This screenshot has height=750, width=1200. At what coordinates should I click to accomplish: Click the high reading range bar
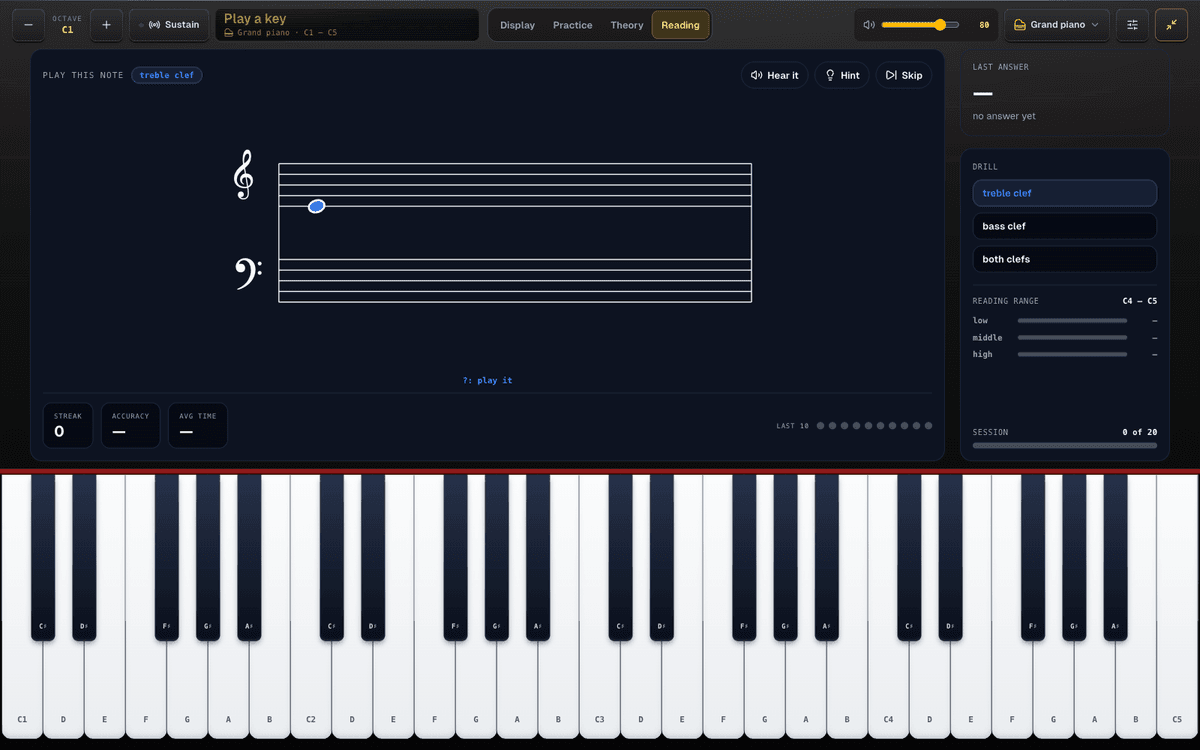[1072, 354]
